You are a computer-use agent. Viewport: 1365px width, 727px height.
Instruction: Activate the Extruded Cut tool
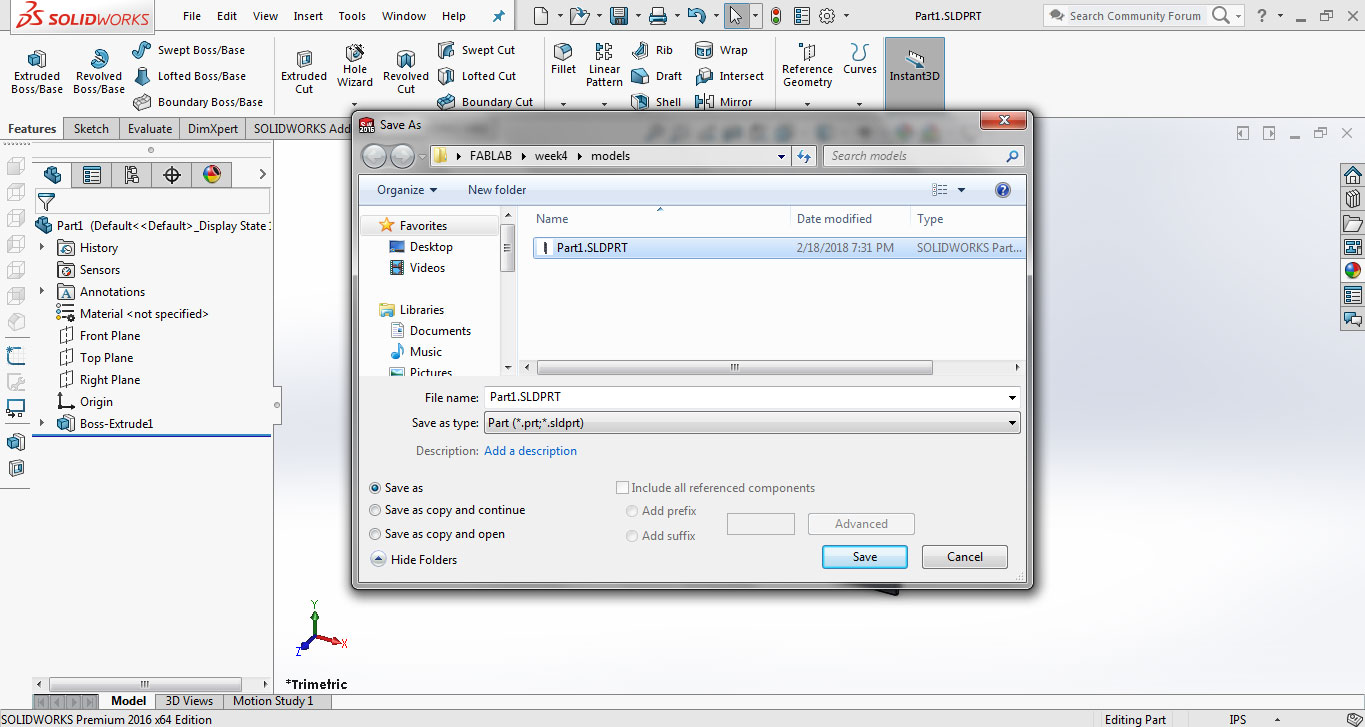[x=304, y=71]
